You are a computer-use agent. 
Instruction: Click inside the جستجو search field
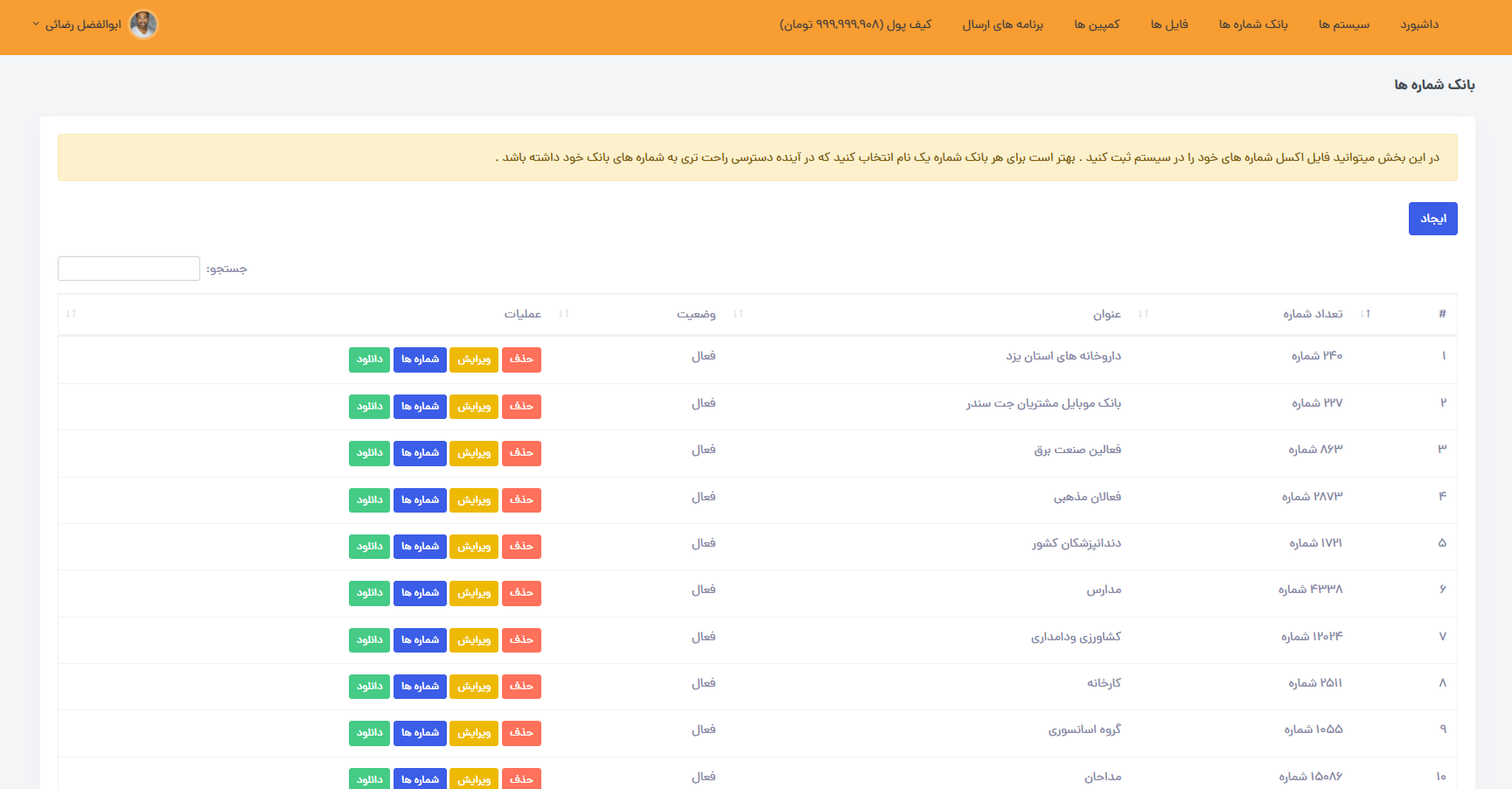tap(129, 268)
